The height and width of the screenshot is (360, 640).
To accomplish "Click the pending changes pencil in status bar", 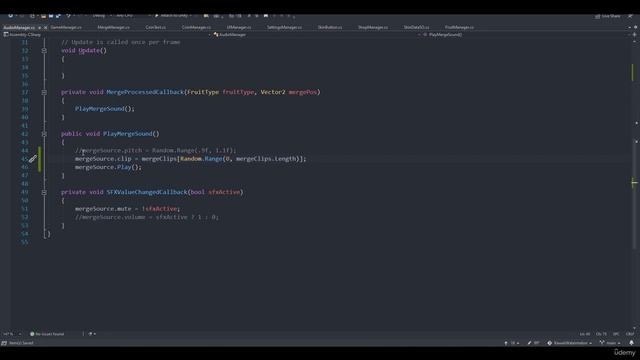I will click(533, 343).
